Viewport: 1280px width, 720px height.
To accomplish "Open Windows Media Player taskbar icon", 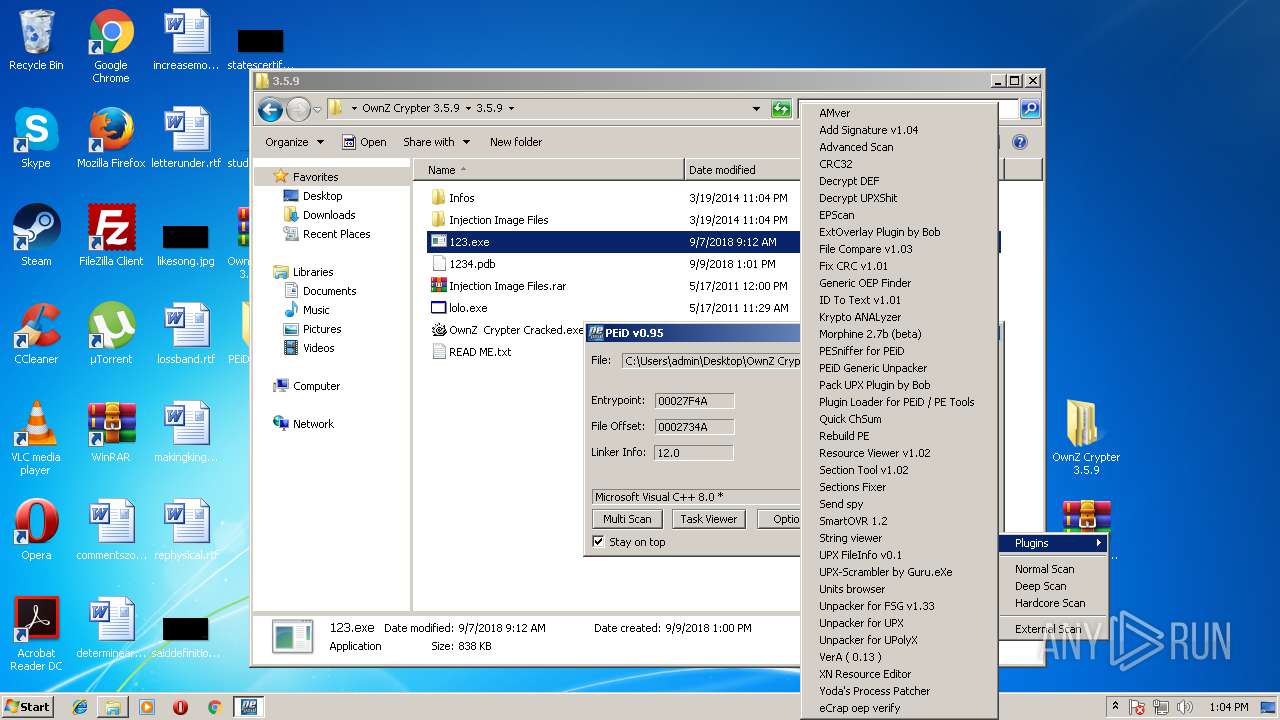I will click(x=147, y=707).
